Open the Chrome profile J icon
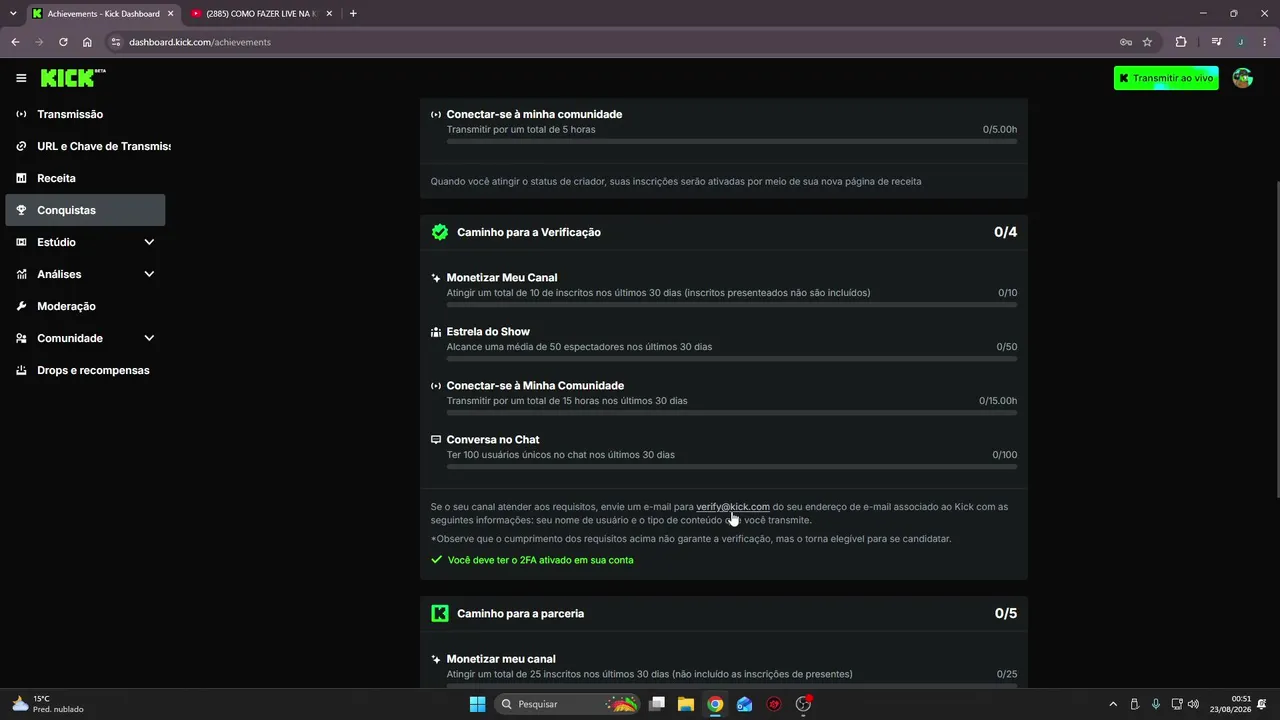Image resolution: width=1280 pixels, height=720 pixels. point(1240,42)
